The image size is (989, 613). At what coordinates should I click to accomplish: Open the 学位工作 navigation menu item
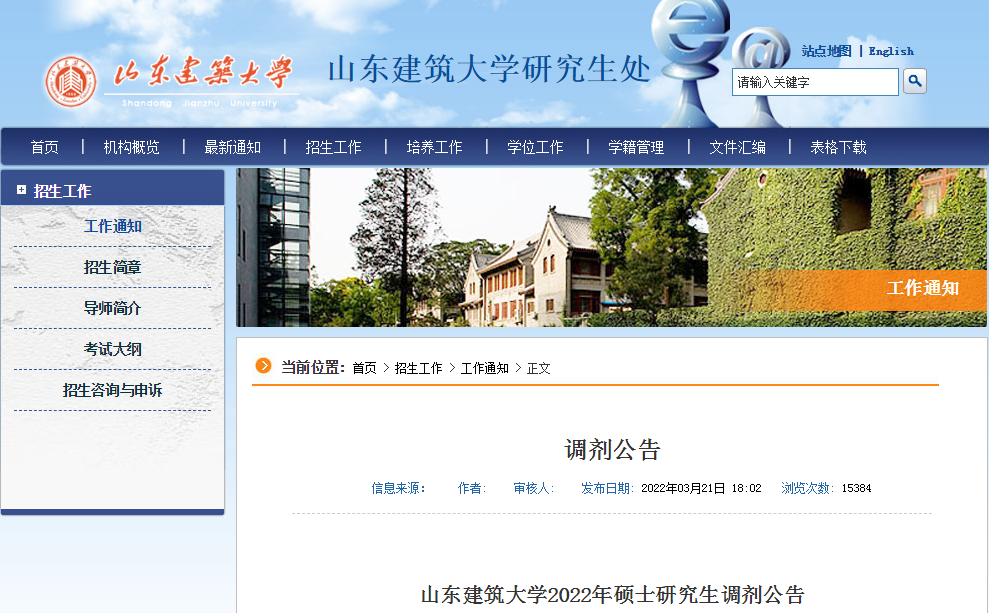coord(535,147)
